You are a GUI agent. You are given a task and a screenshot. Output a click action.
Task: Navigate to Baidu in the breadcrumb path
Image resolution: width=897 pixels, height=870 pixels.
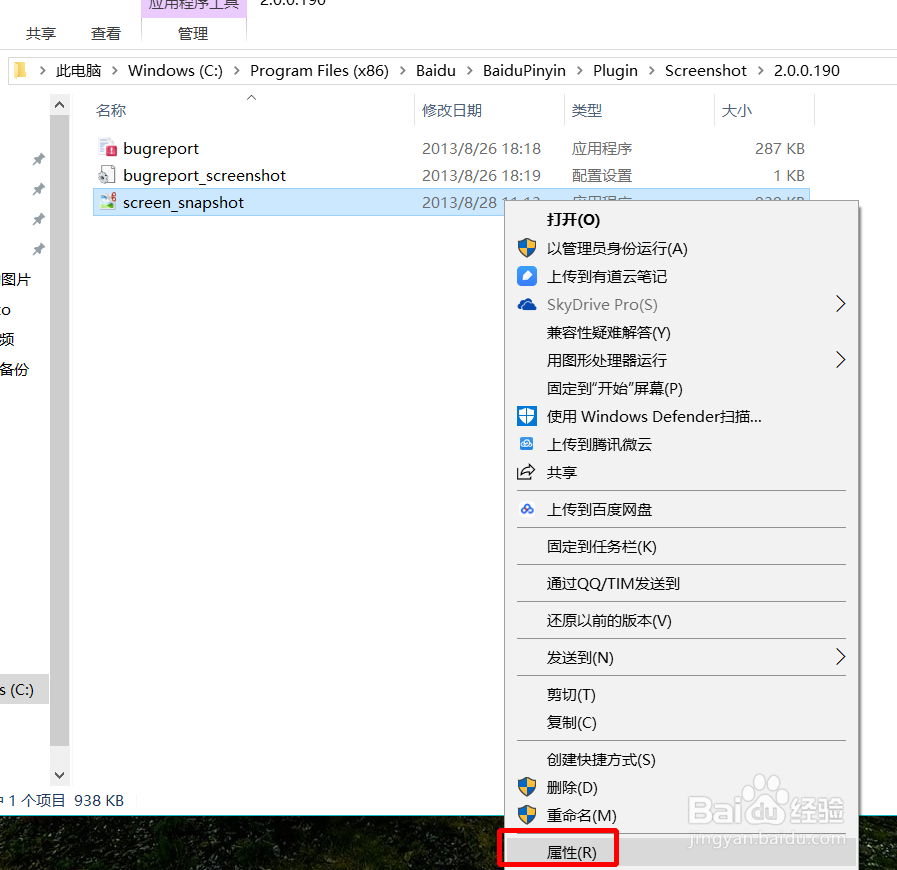click(435, 70)
